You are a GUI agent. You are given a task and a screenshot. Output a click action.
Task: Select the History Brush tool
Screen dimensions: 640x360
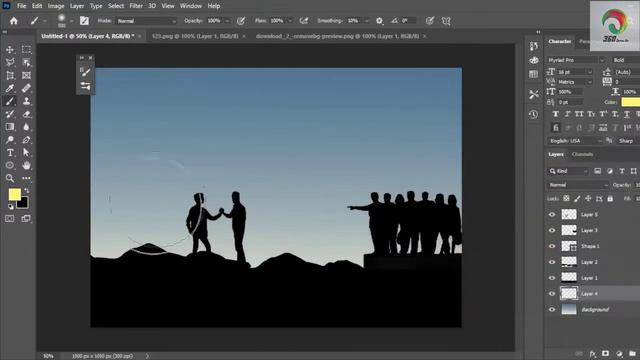10,114
